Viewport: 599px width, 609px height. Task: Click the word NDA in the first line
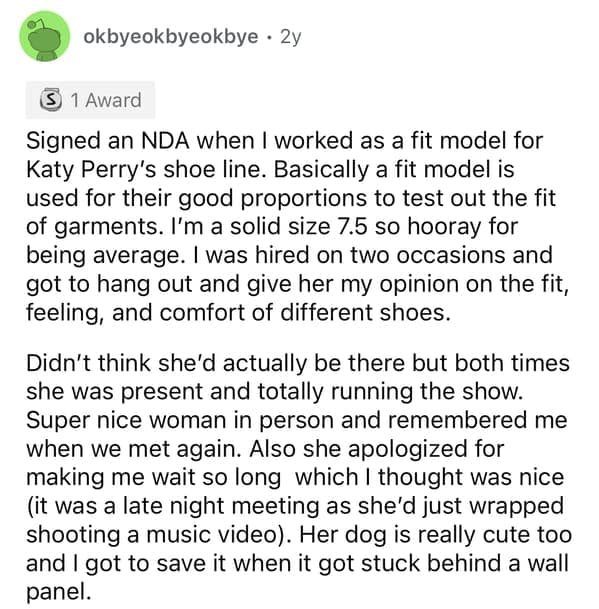pyautogui.click(x=165, y=141)
